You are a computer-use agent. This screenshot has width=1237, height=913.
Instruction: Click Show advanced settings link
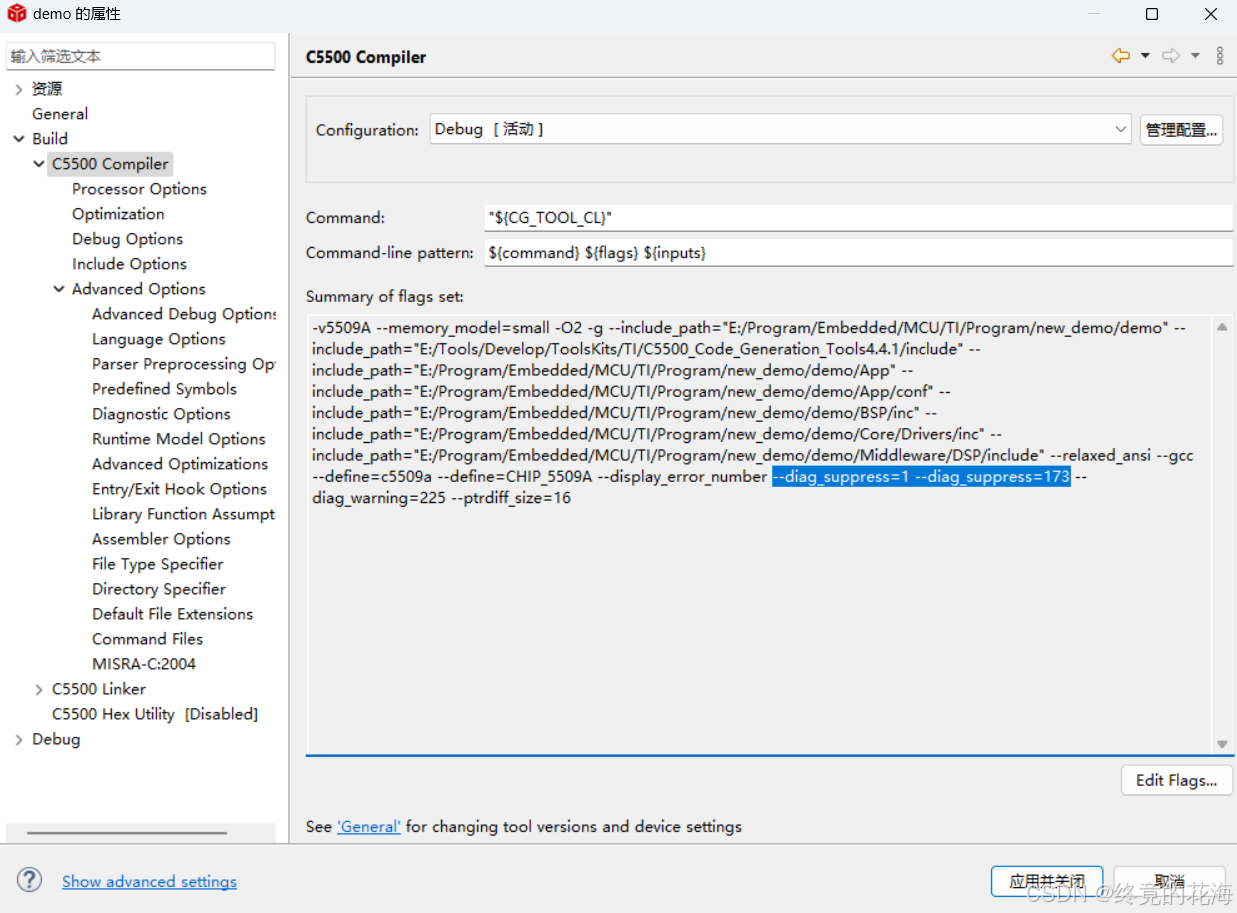tap(149, 881)
